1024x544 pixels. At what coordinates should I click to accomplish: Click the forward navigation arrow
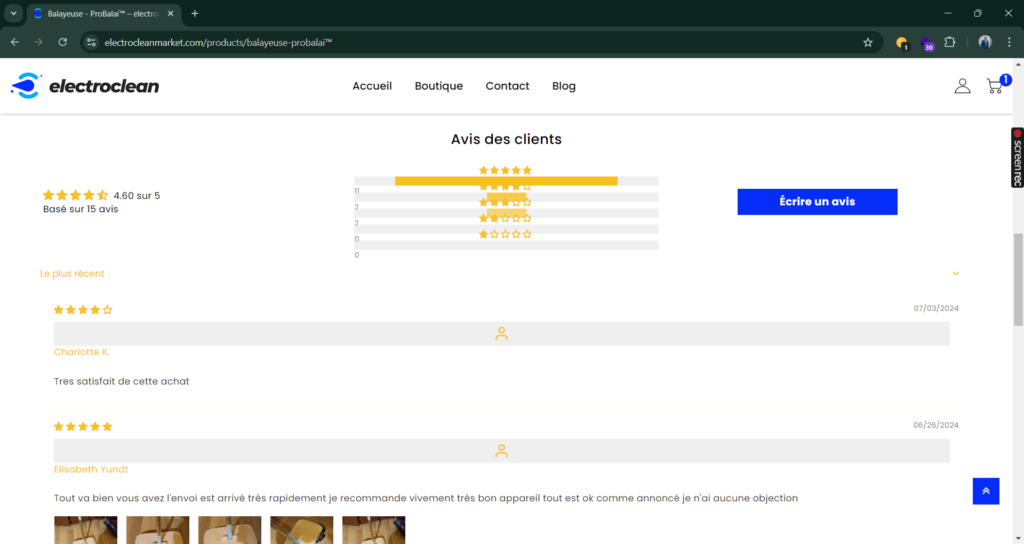[x=39, y=42]
